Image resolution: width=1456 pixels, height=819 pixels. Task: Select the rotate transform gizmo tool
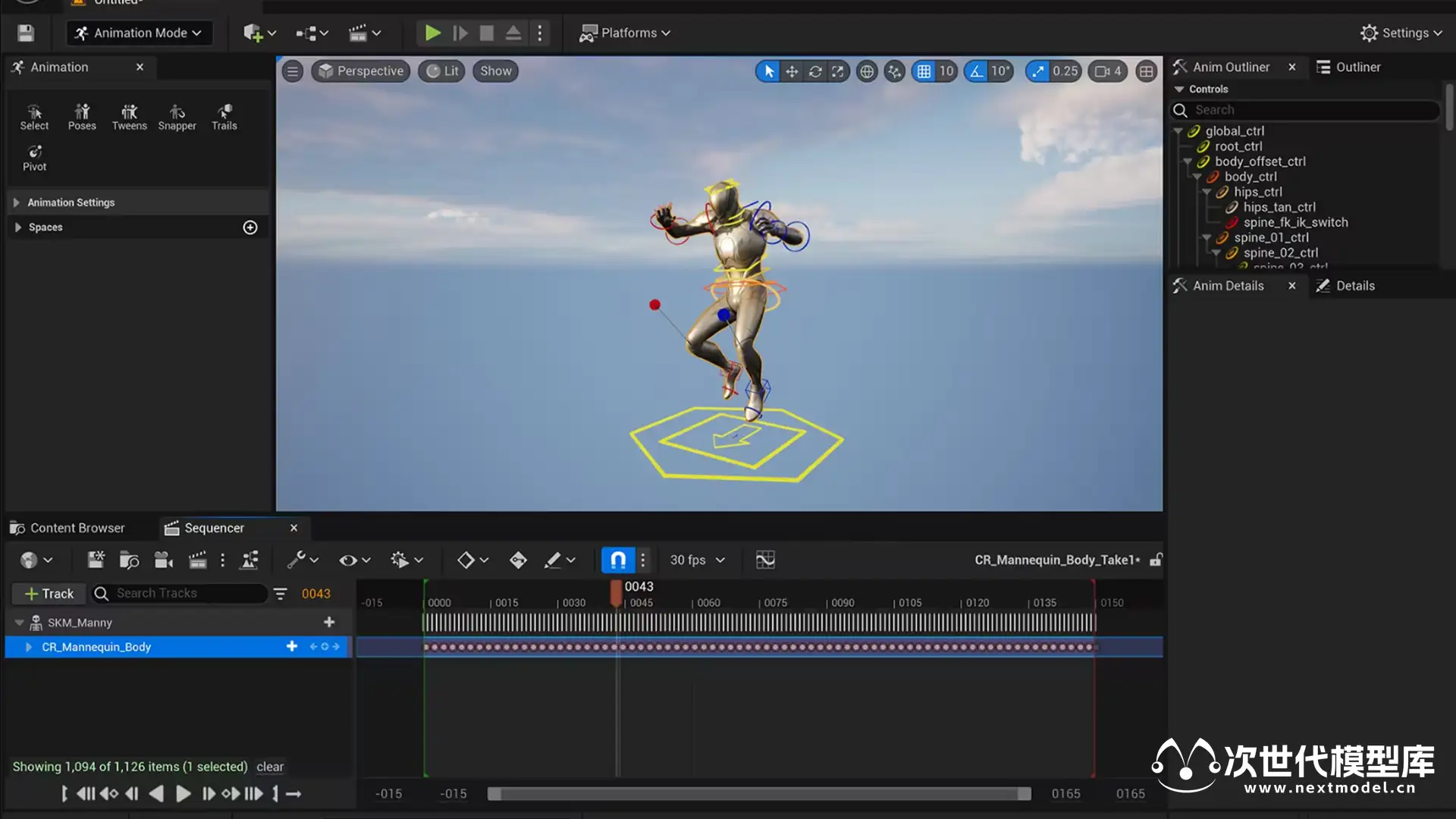(x=815, y=71)
